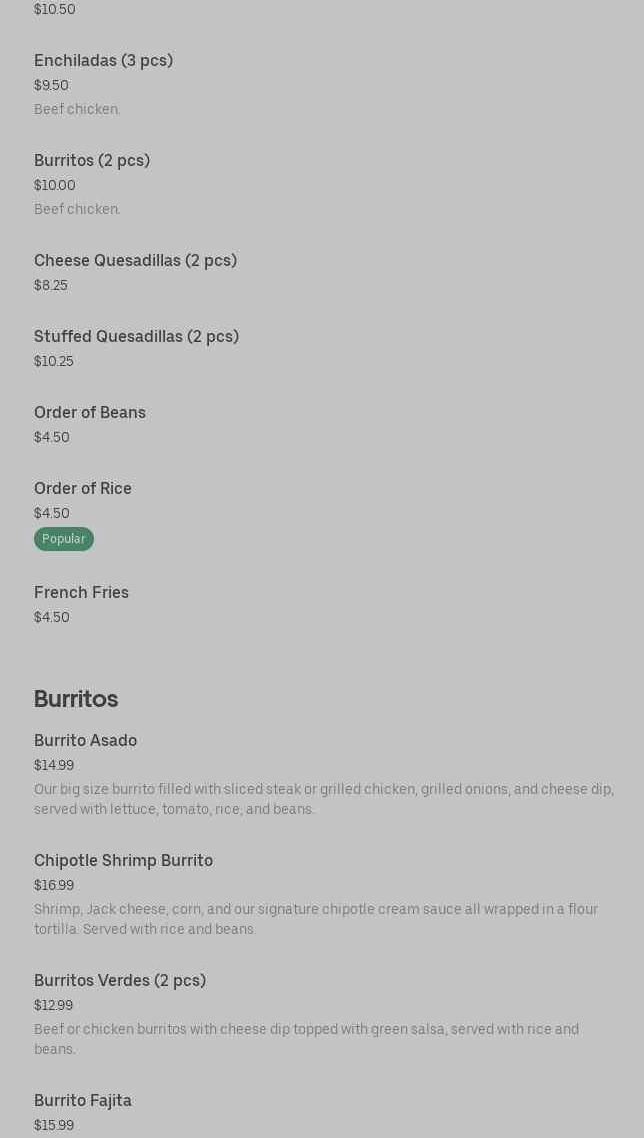Click the $16.99 shrimp burrito price

(54, 885)
